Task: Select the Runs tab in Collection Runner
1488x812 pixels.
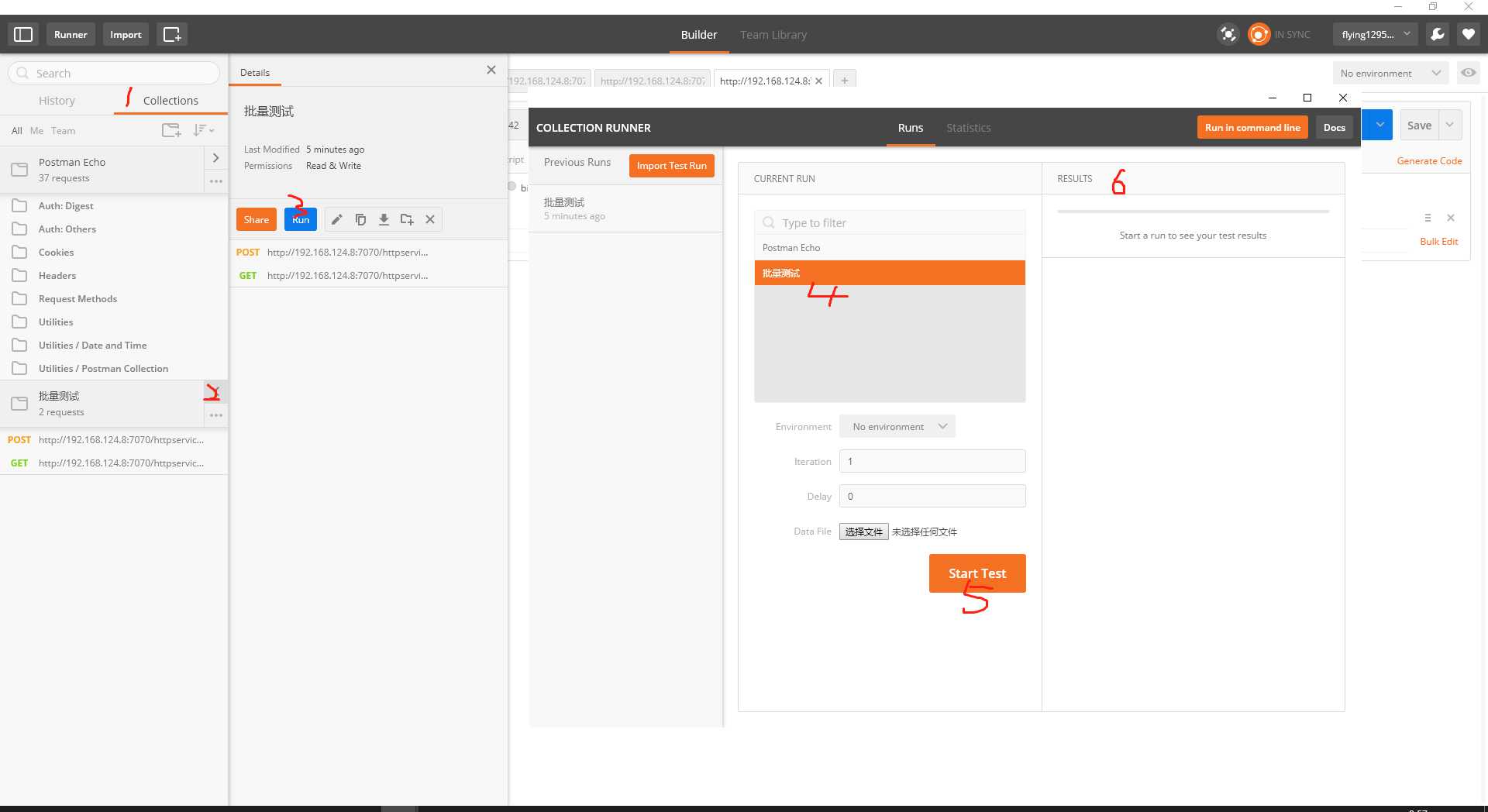Action: (911, 128)
